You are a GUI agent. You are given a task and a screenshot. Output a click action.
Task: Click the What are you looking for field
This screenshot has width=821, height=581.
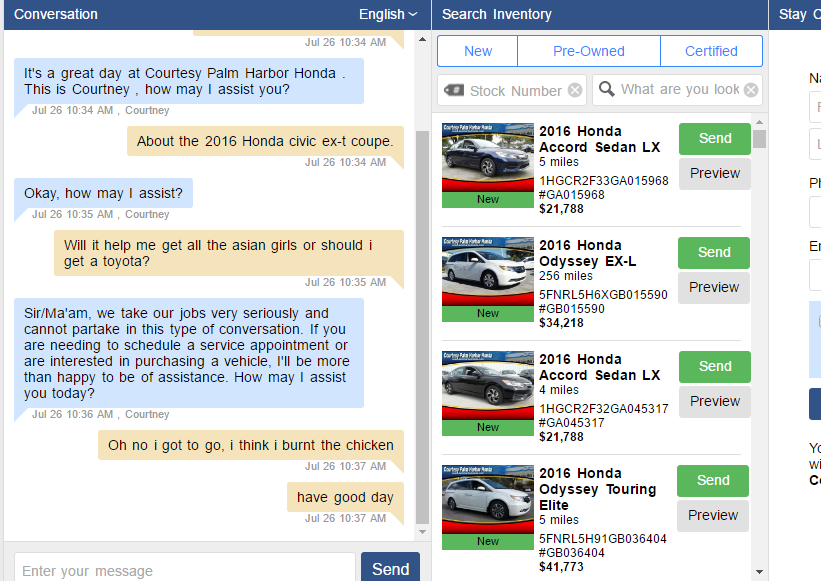coord(680,90)
